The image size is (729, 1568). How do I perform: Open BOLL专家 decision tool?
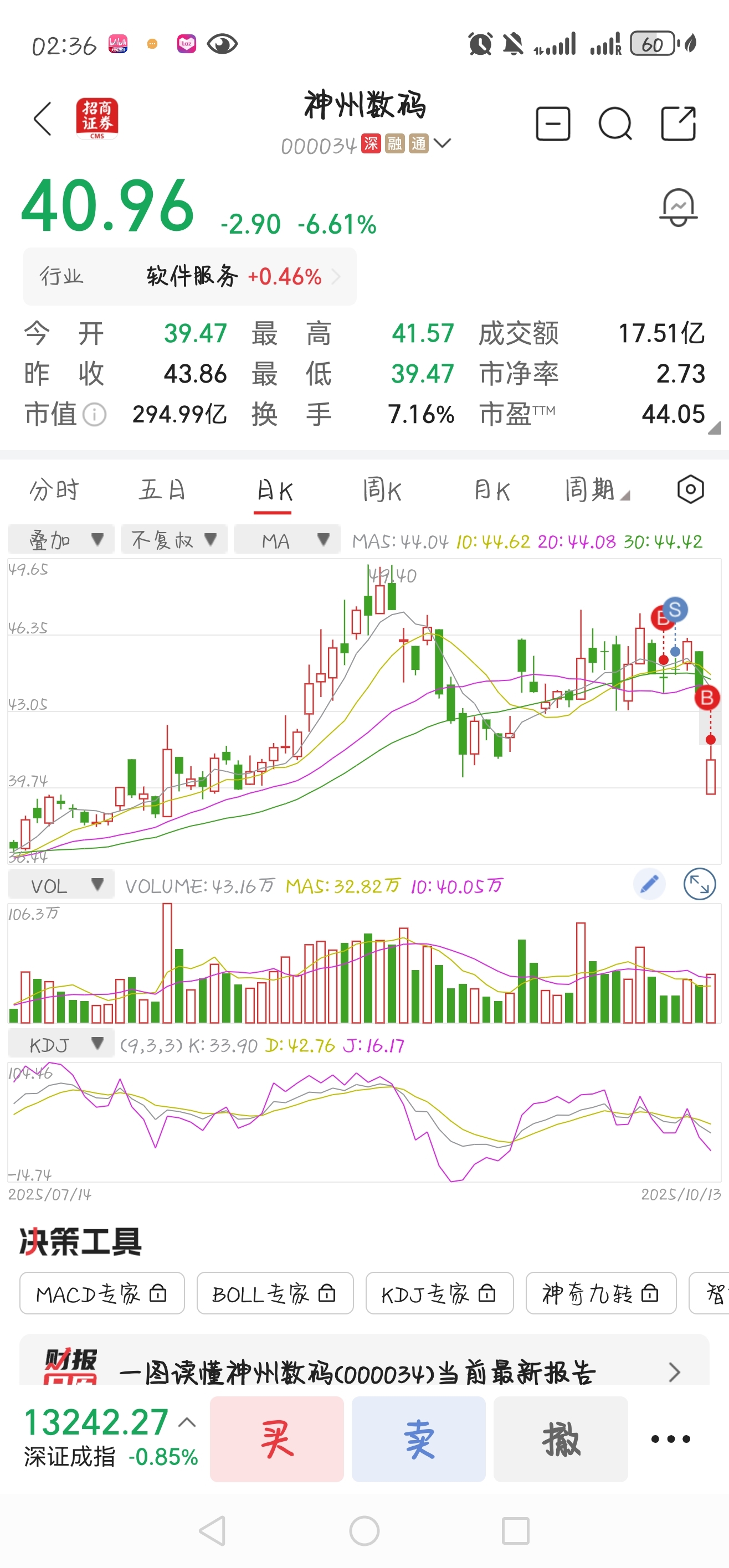pos(275,1293)
